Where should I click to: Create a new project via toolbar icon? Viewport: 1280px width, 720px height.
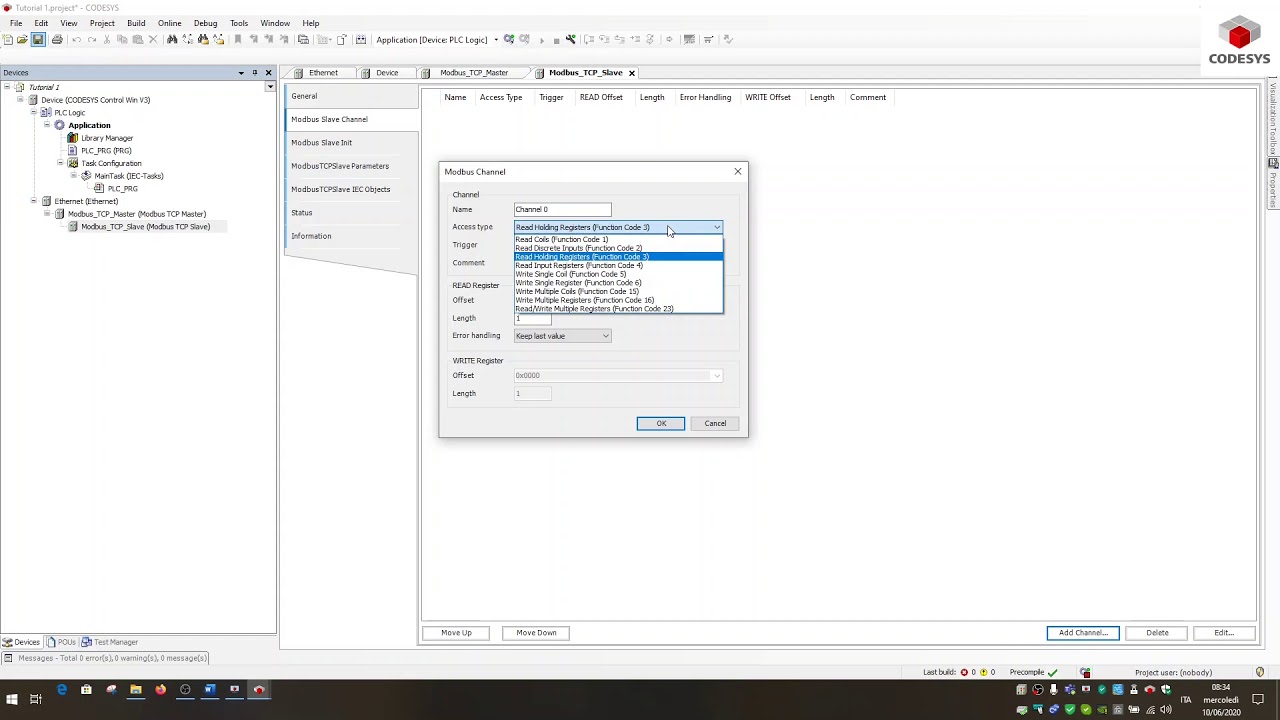8,40
